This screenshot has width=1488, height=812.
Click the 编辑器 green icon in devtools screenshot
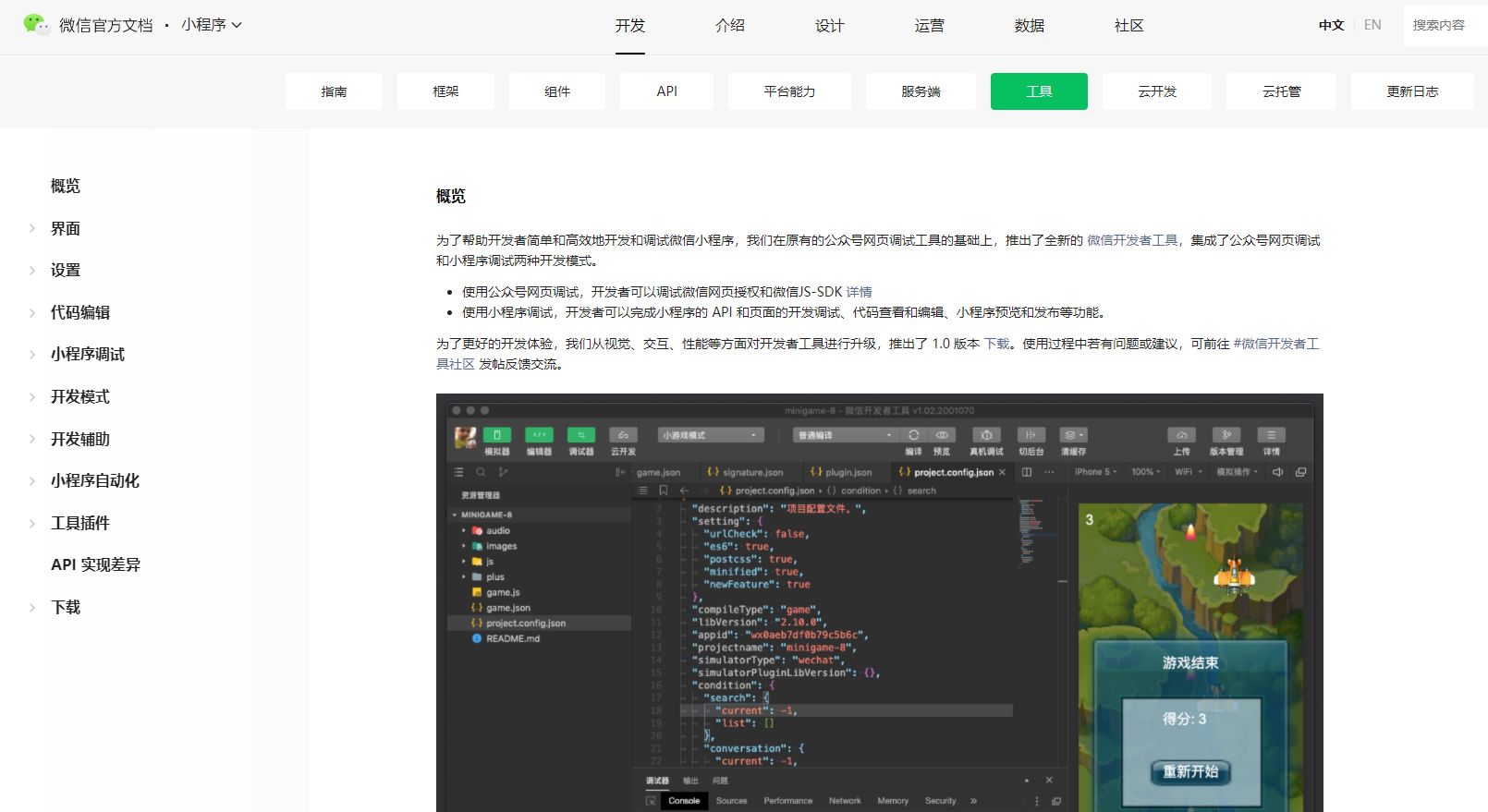[539, 435]
